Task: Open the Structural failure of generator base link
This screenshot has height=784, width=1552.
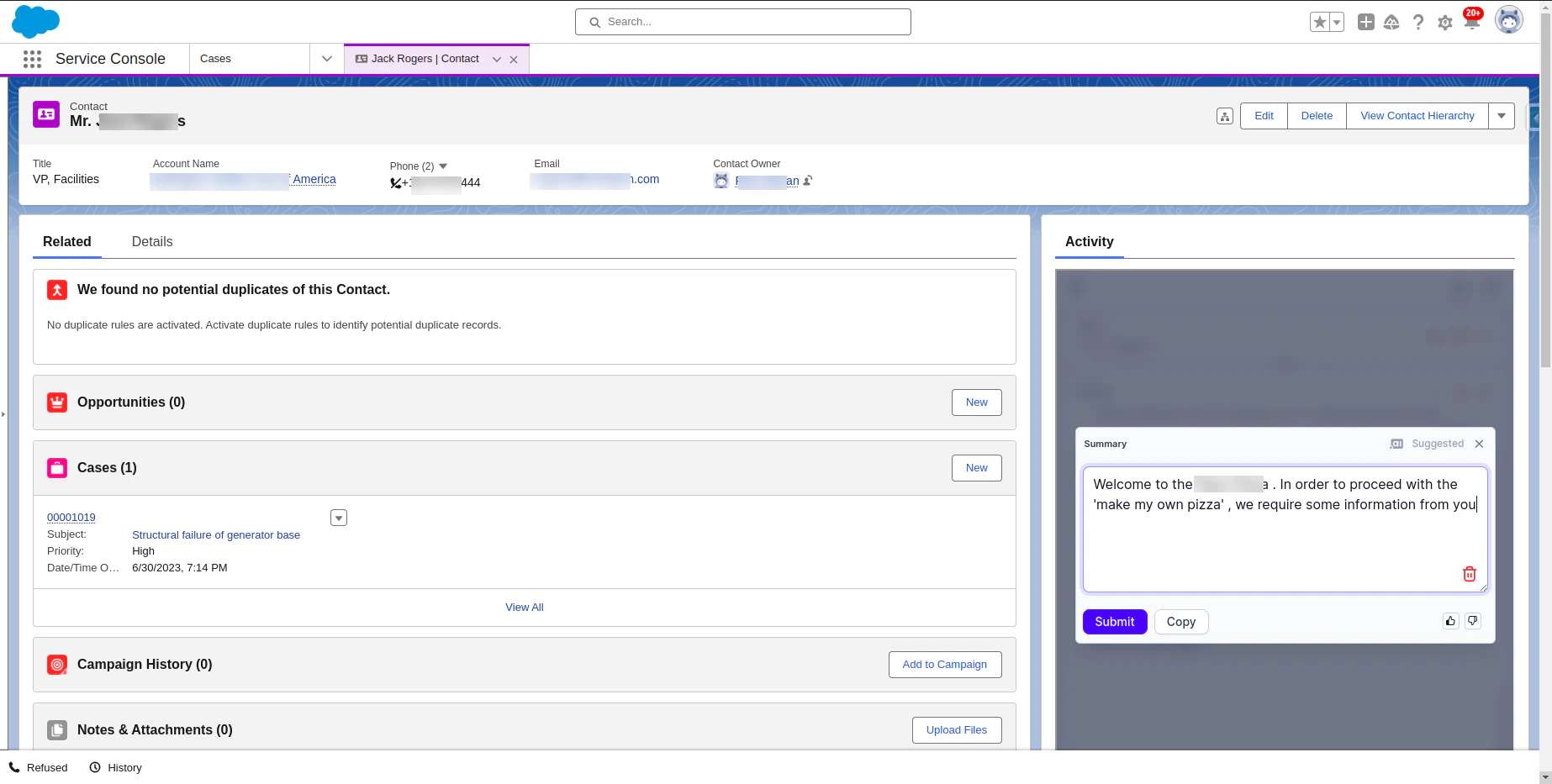Action: click(216, 534)
